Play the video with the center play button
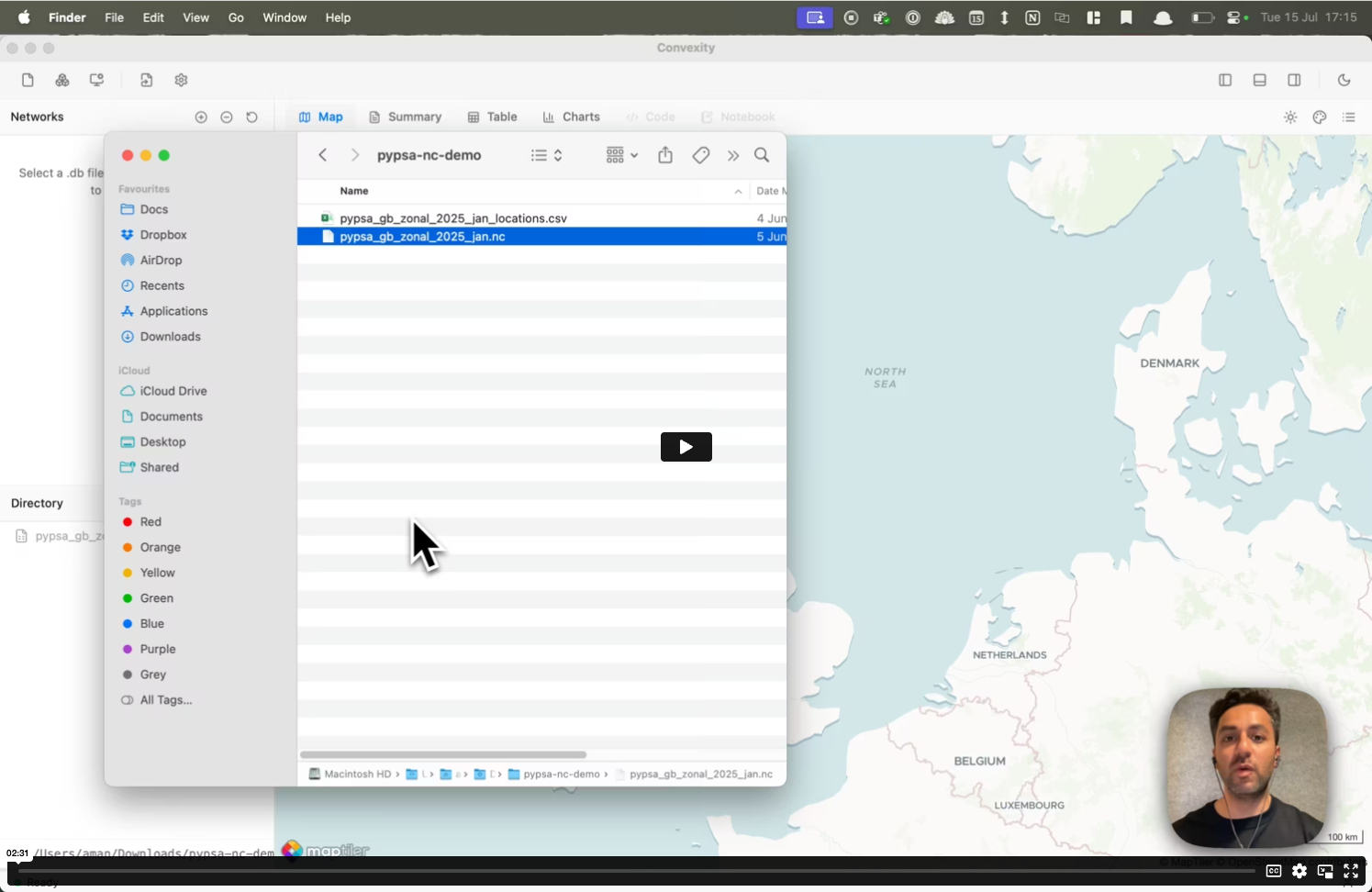The height and width of the screenshot is (892, 1372). 686,447
